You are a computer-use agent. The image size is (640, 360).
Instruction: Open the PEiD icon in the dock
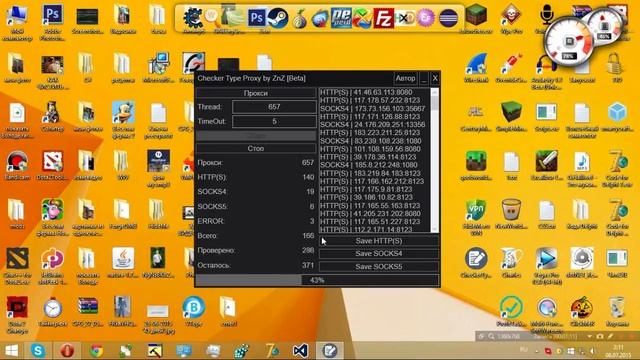[341, 18]
